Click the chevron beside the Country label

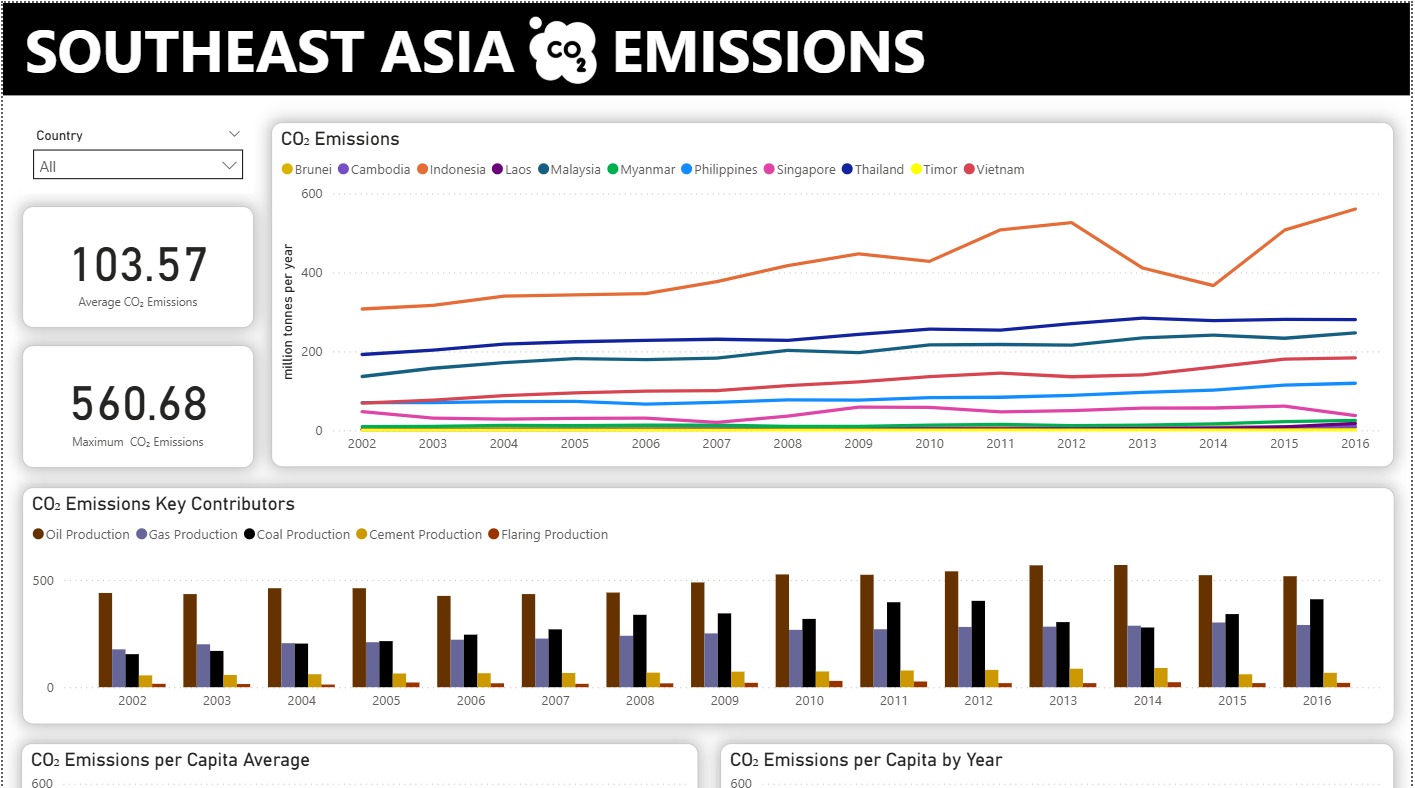point(234,134)
